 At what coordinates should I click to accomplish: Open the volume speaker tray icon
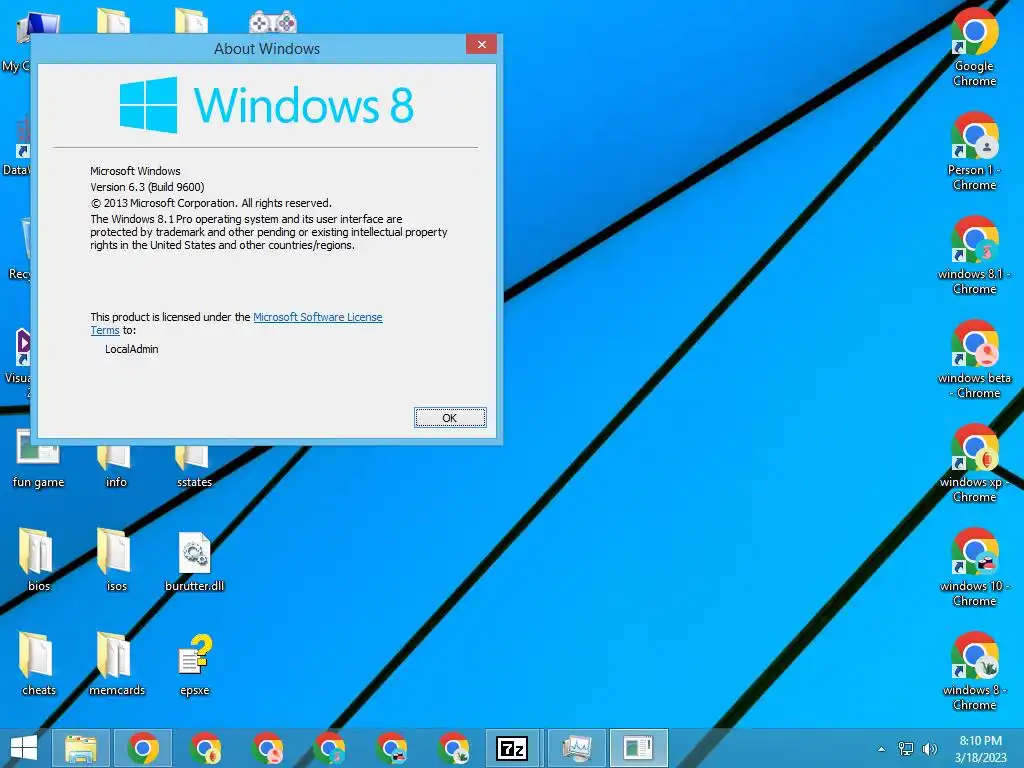929,749
